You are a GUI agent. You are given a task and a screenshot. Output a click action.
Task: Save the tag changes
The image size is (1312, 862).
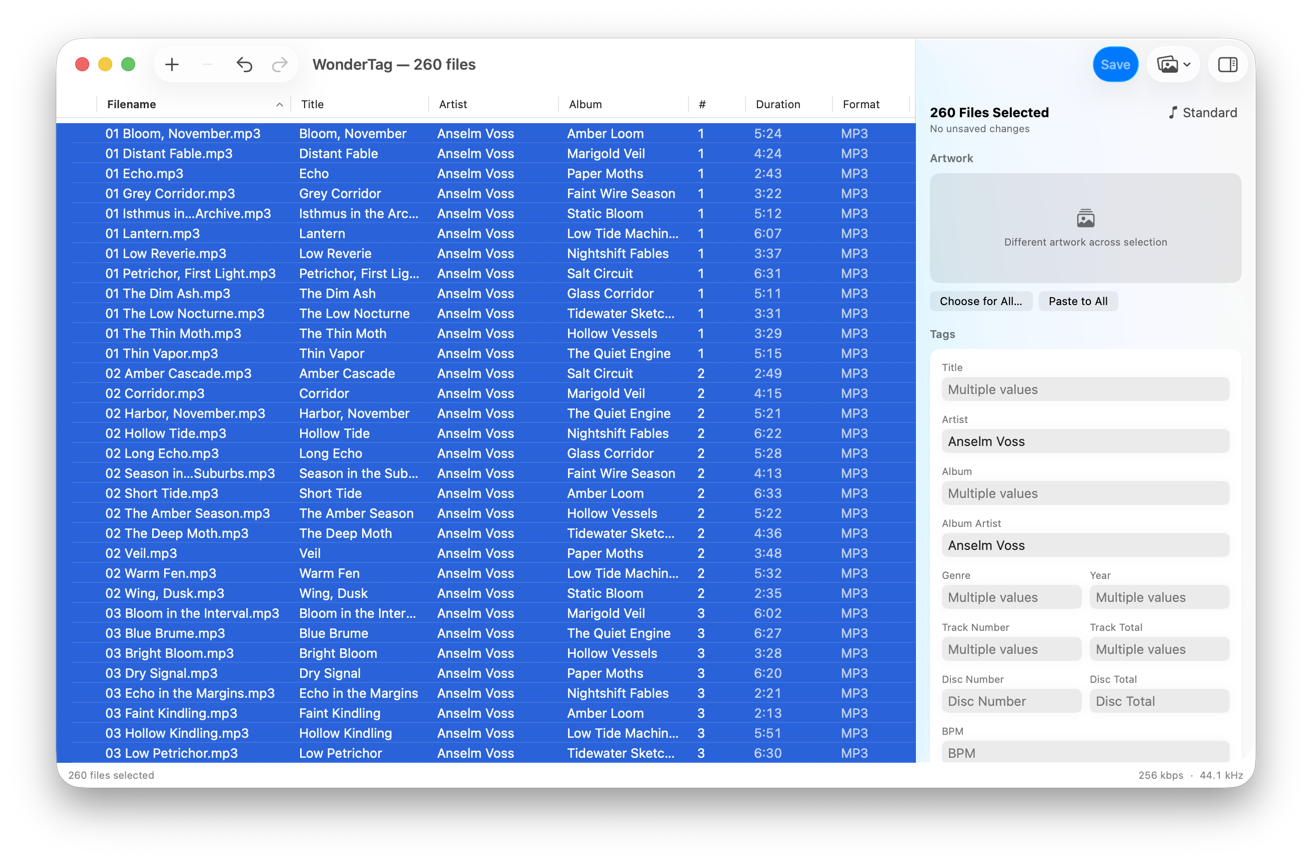1115,65
